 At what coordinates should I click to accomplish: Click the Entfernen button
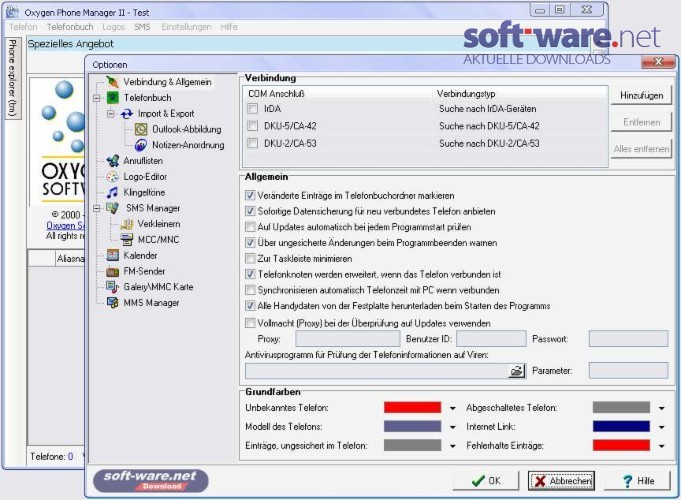pyautogui.click(x=641, y=122)
